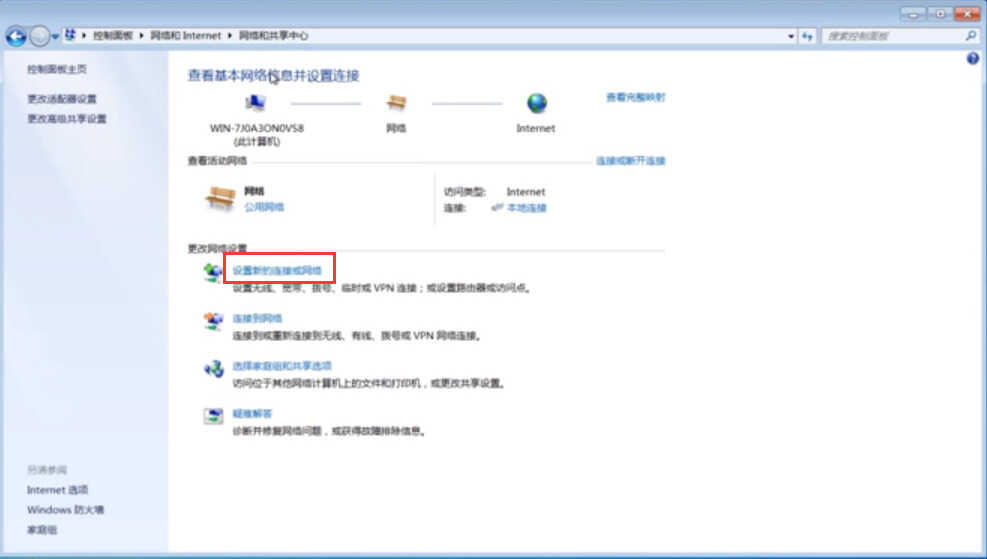Open 更改适配器设置 in the sidebar
This screenshot has width=987, height=559.
tap(62, 99)
